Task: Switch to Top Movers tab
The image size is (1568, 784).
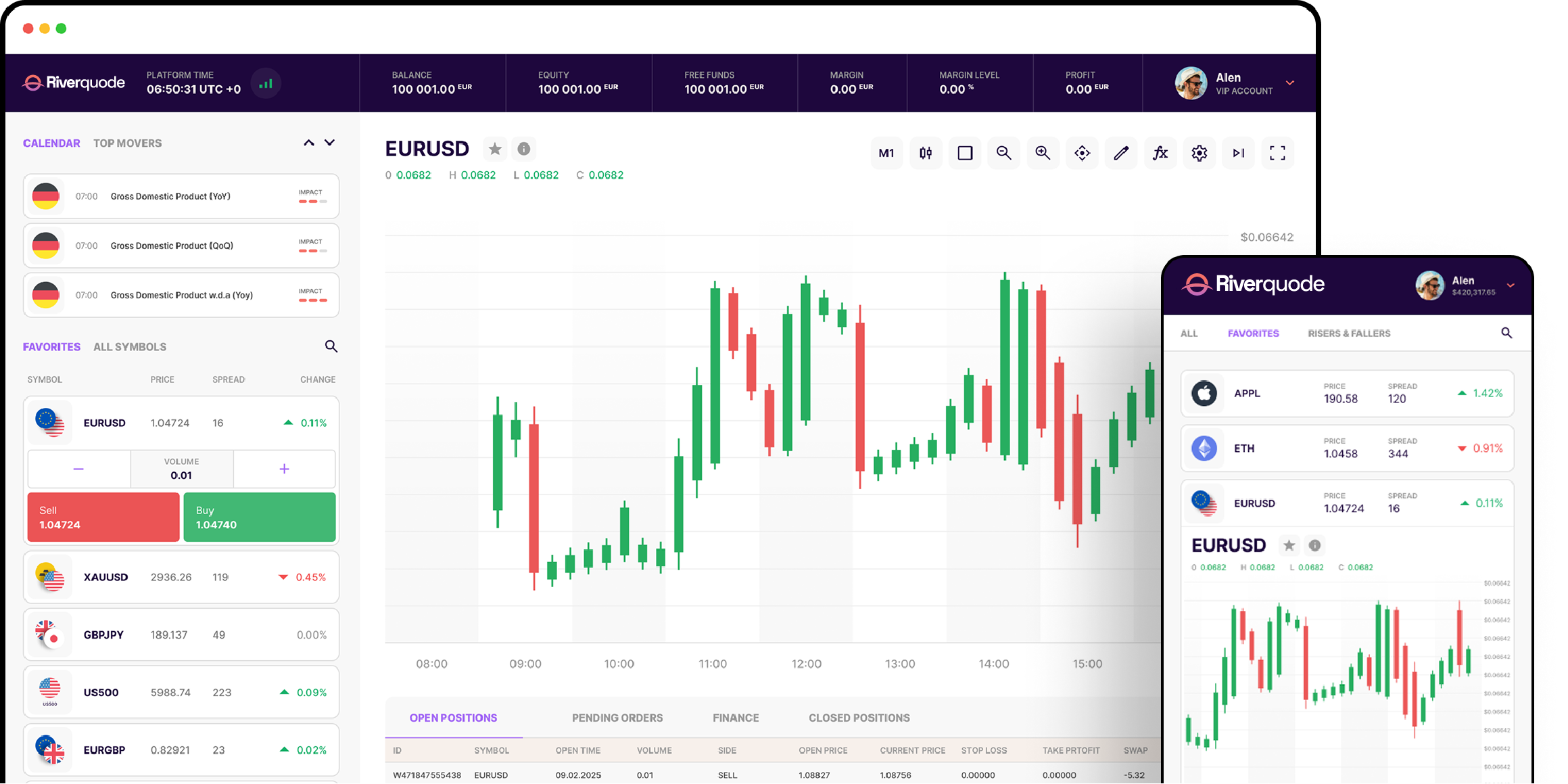Action: [127, 143]
